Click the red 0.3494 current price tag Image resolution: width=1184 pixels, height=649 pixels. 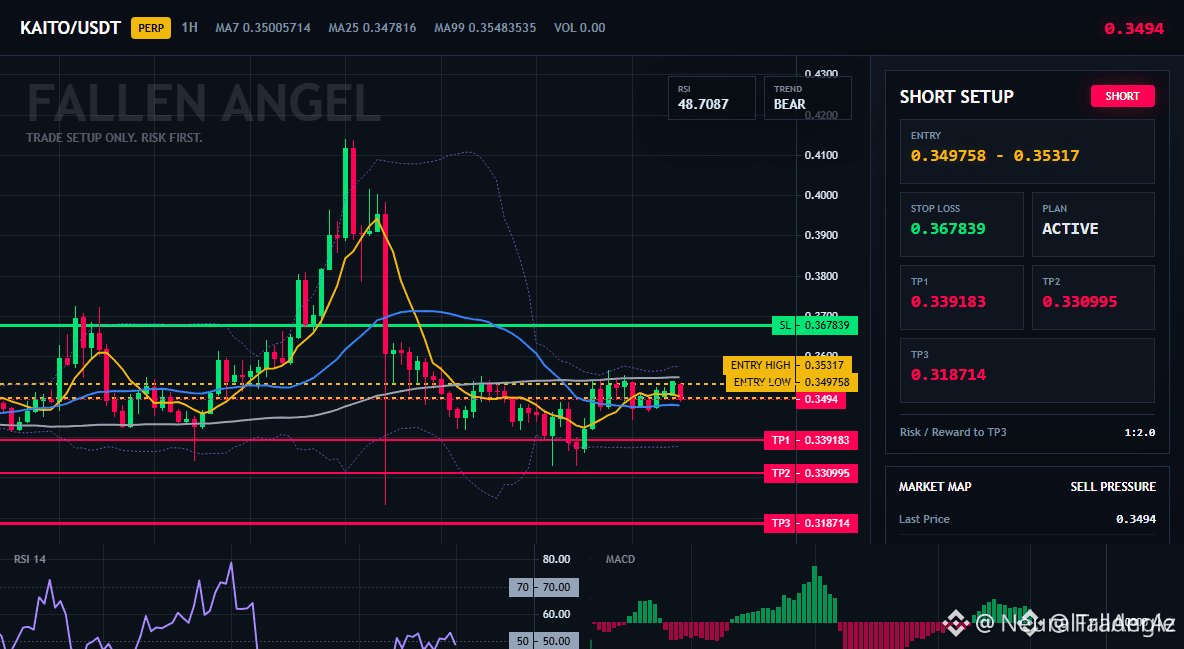click(821, 400)
